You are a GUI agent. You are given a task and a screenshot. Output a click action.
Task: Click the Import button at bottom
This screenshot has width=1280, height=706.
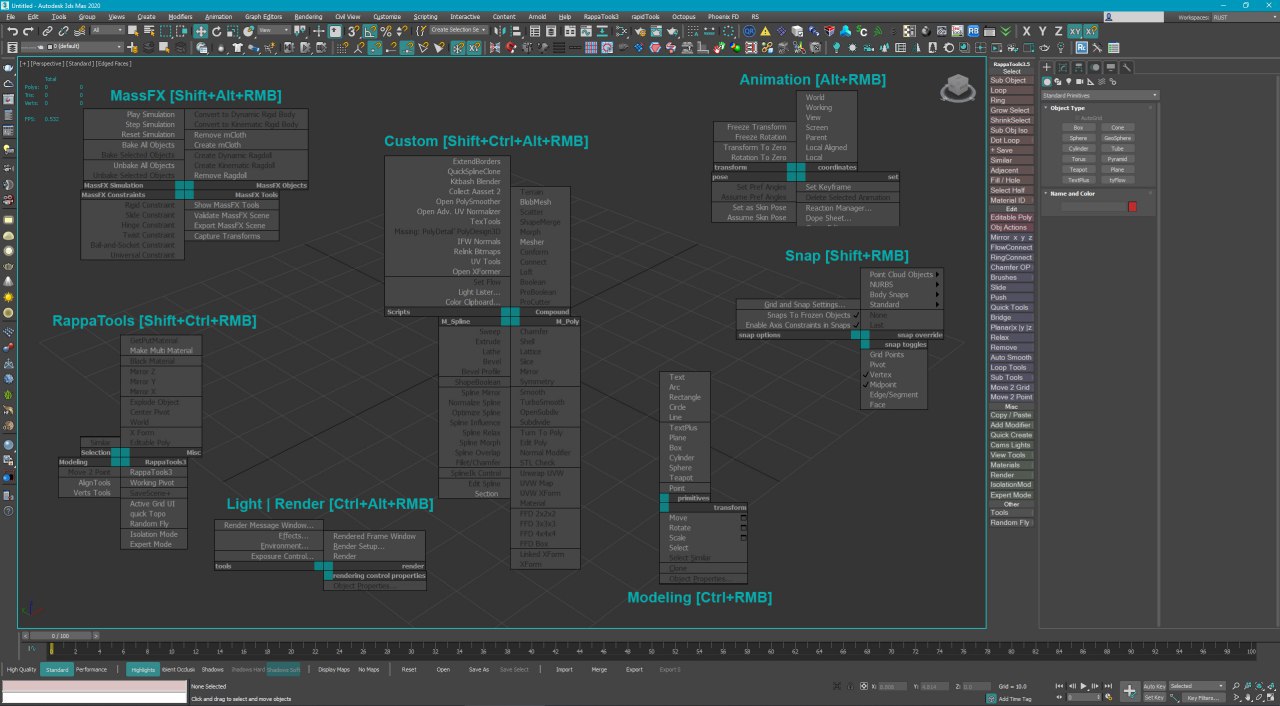point(564,670)
